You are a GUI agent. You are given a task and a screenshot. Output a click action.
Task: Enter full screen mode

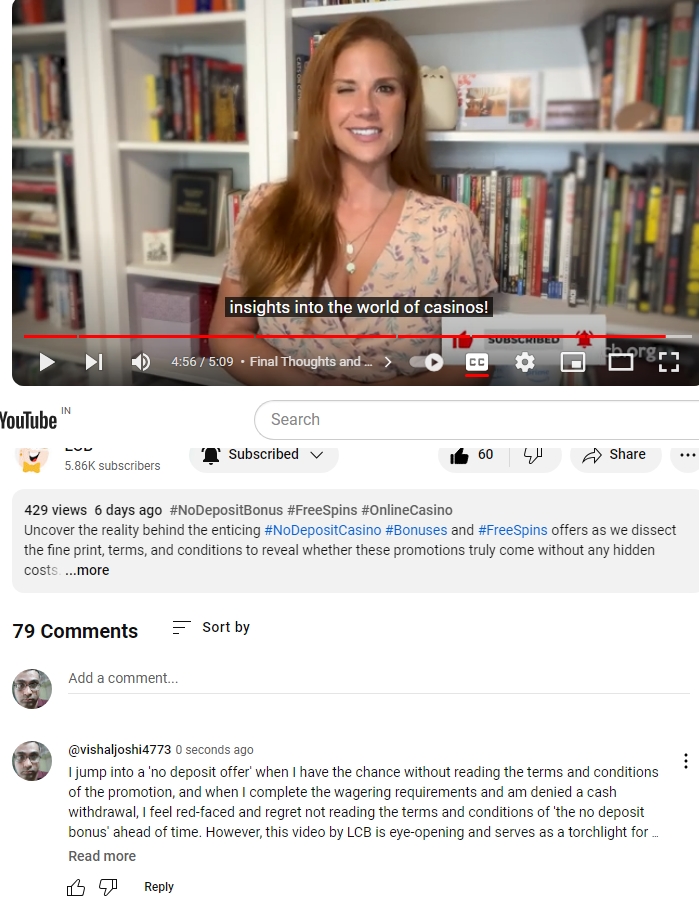point(668,362)
